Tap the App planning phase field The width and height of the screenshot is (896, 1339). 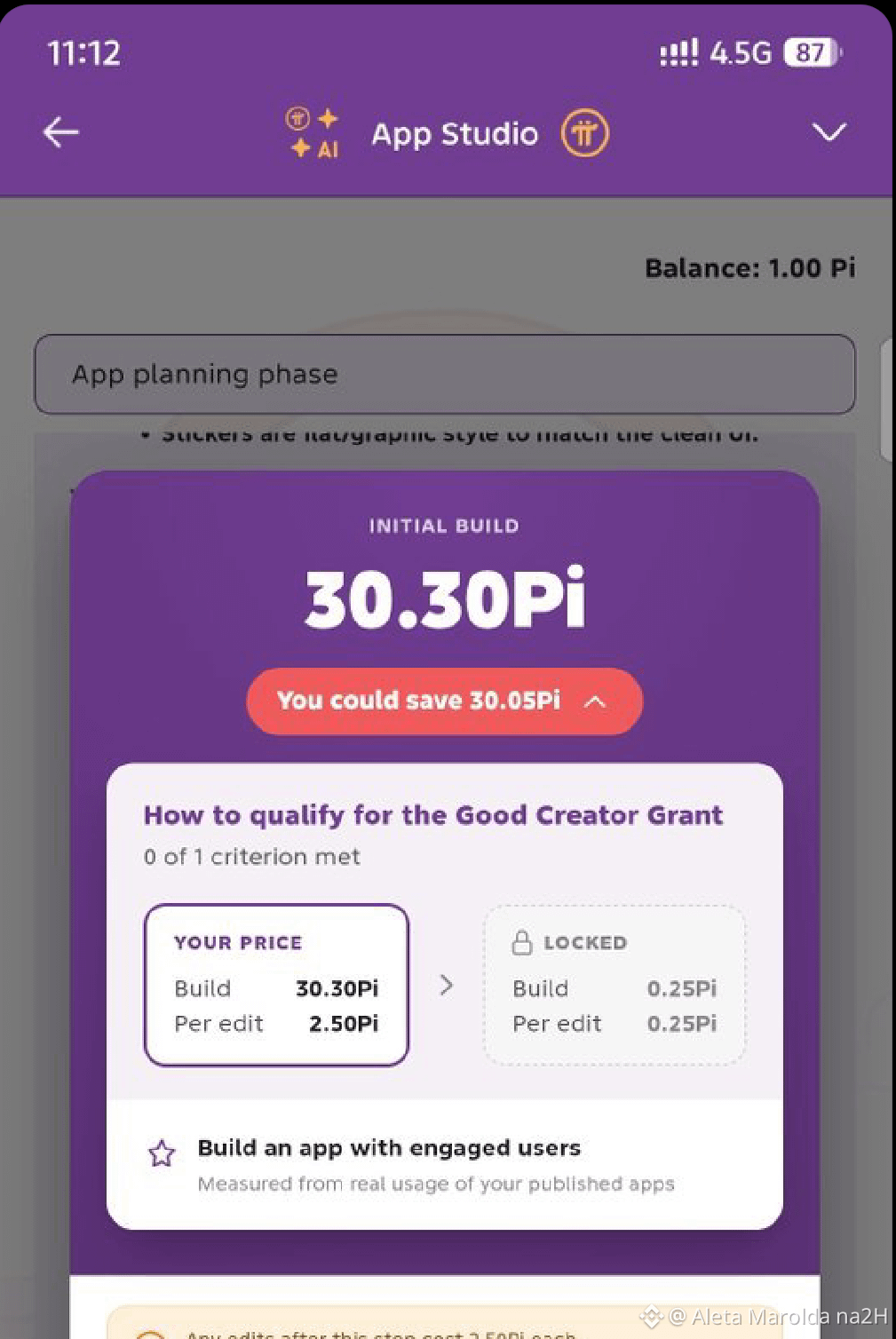tap(445, 374)
